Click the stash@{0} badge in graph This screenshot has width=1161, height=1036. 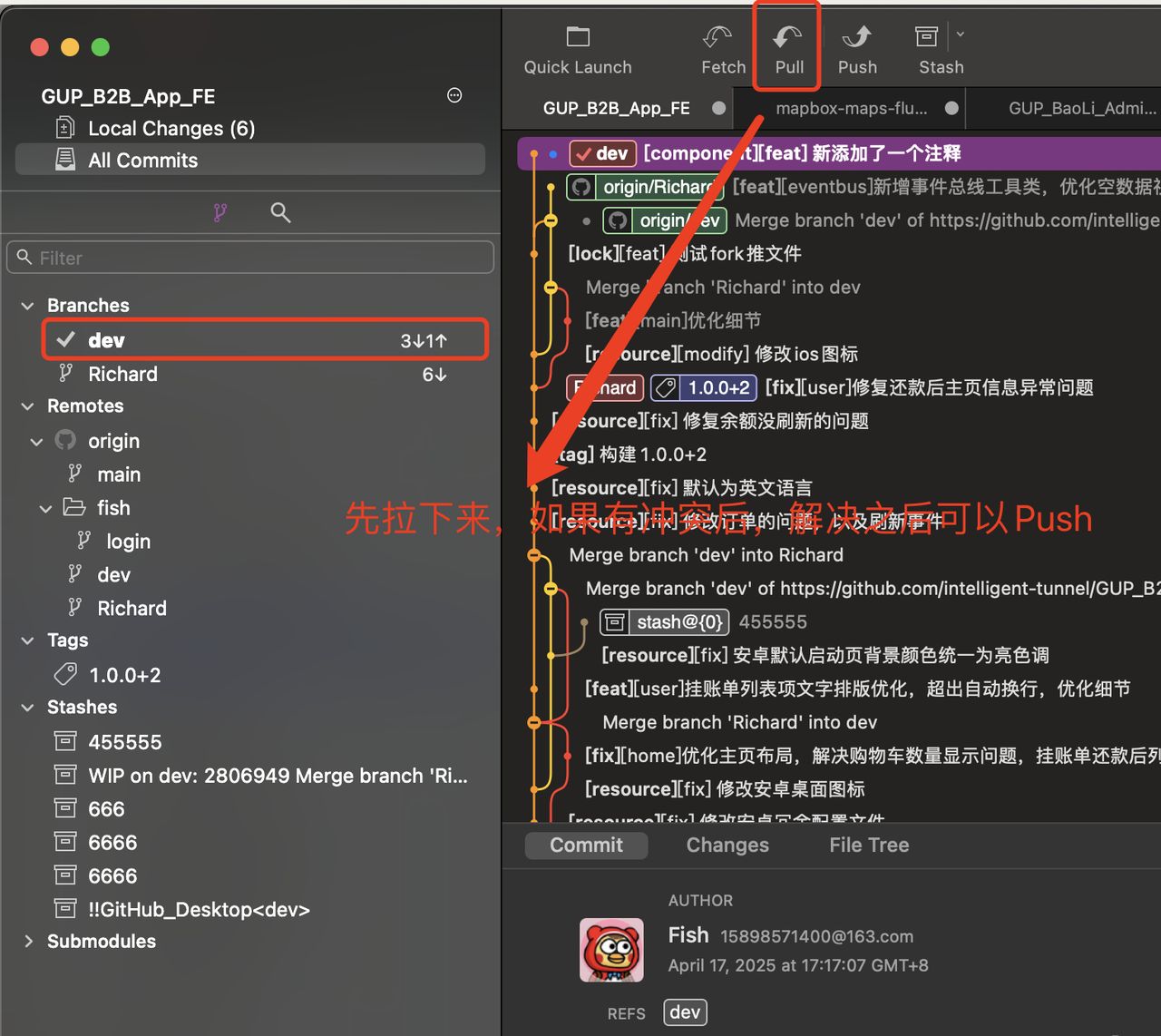click(665, 622)
